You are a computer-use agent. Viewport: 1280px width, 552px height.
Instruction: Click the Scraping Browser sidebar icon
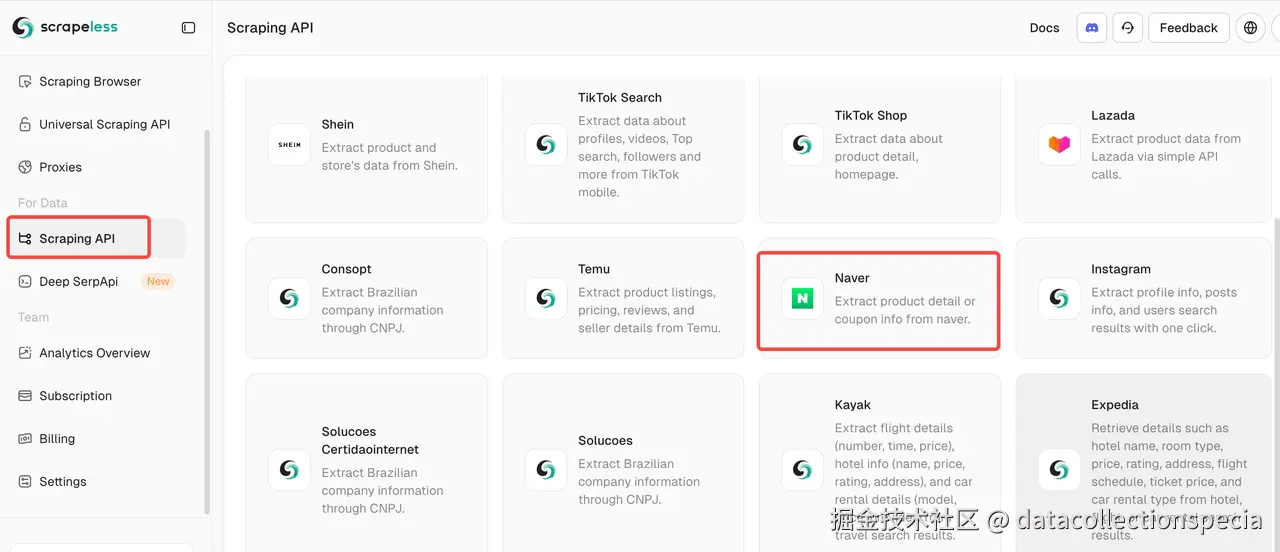point(25,81)
